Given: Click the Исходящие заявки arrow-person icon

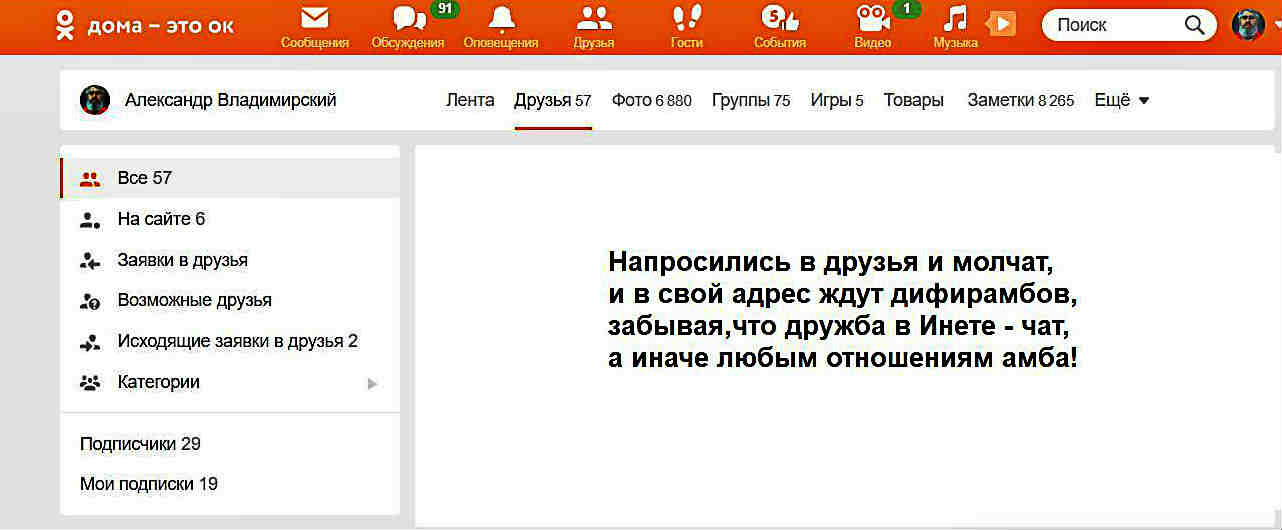Looking at the screenshot, I should click(x=90, y=342).
